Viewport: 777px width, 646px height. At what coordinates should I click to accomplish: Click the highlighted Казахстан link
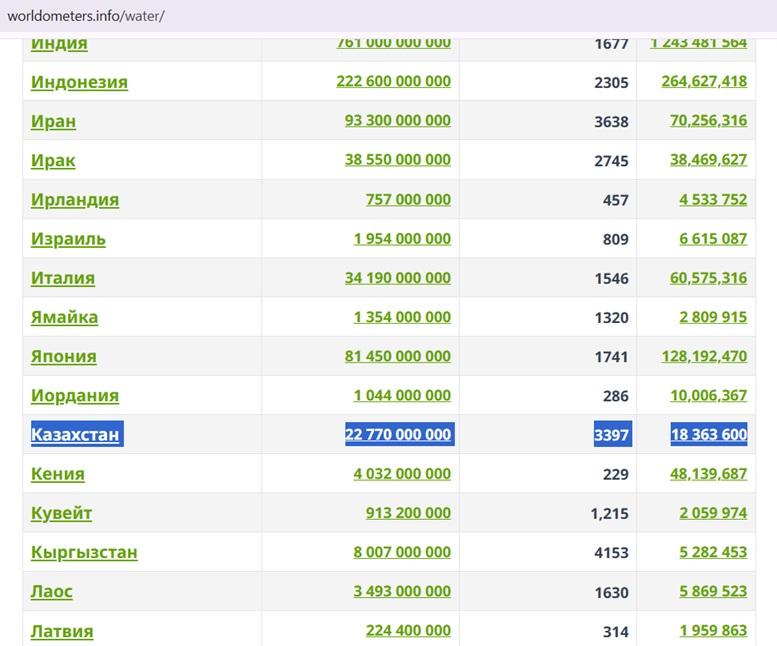tap(75, 434)
